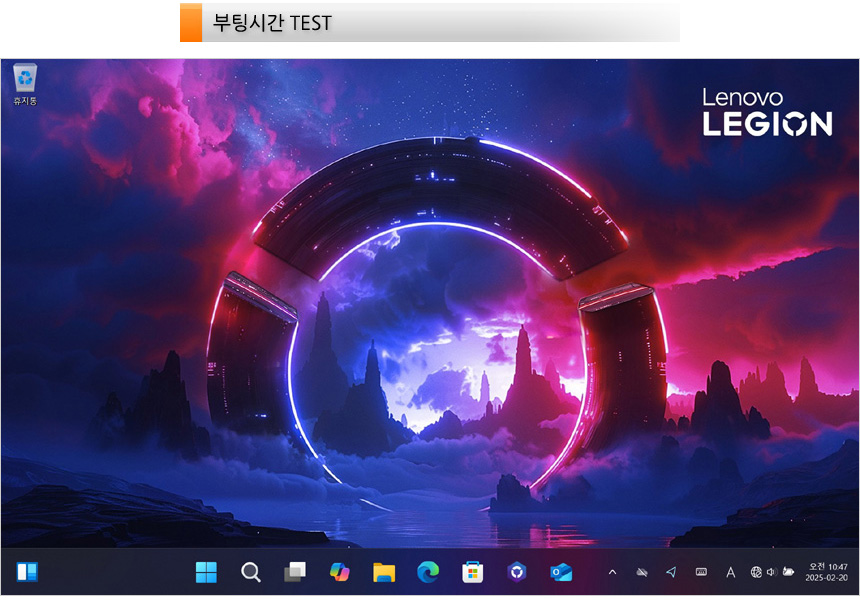Open the touch keyboard tray icon
This screenshot has width=860, height=600.
(701, 572)
